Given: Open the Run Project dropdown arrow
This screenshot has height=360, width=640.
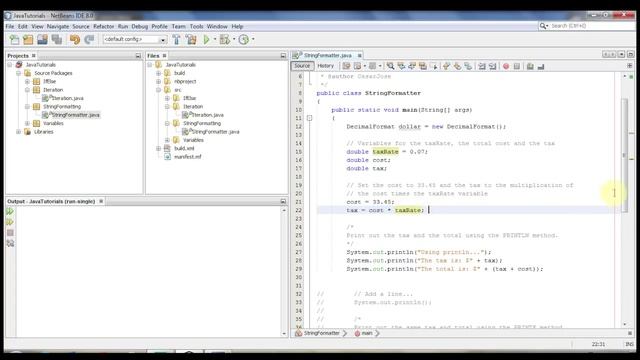Looking at the screenshot, I should click(215, 40).
